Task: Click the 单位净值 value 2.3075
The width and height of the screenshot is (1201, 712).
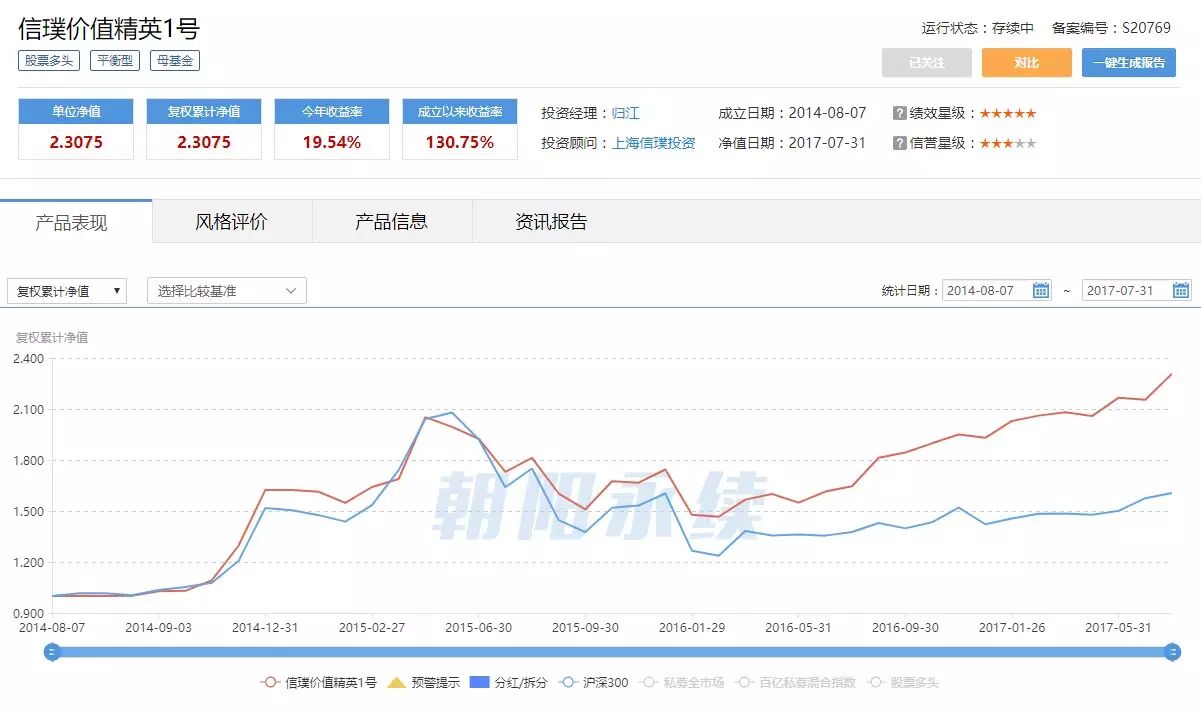Action: point(76,142)
